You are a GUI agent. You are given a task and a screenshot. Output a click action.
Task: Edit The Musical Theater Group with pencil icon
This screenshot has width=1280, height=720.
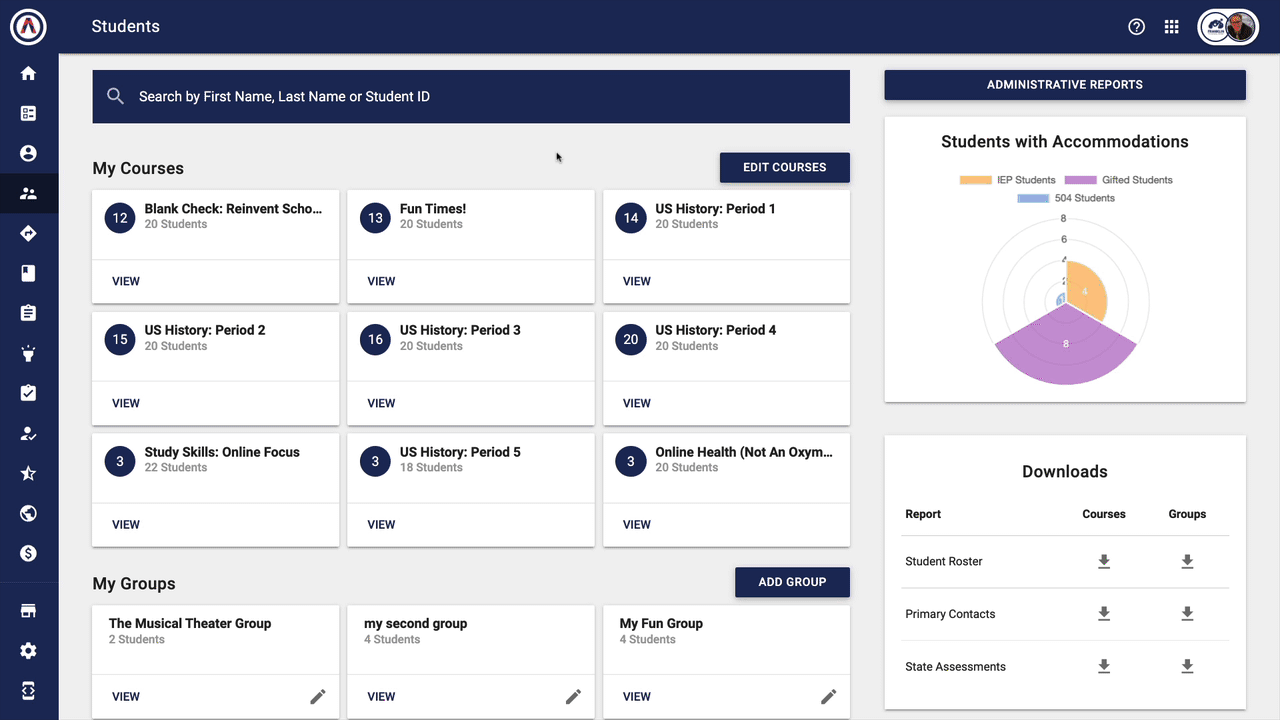pos(318,696)
